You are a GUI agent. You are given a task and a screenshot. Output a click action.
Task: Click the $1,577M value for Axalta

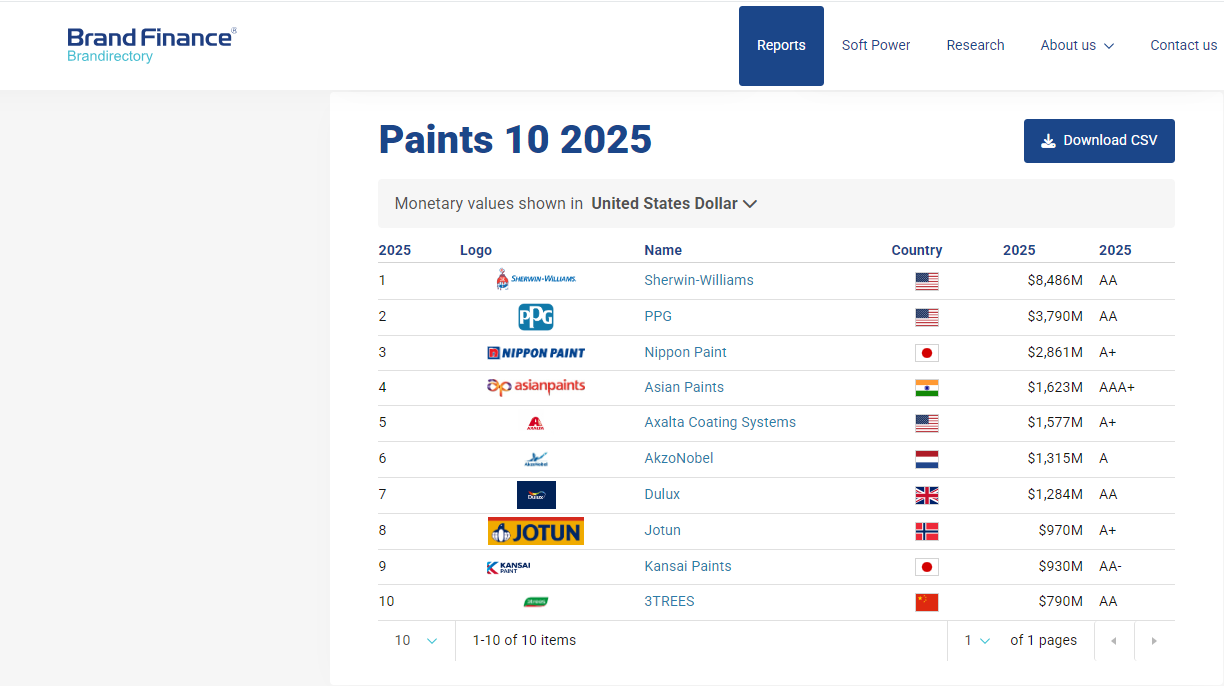pyautogui.click(x=1055, y=422)
